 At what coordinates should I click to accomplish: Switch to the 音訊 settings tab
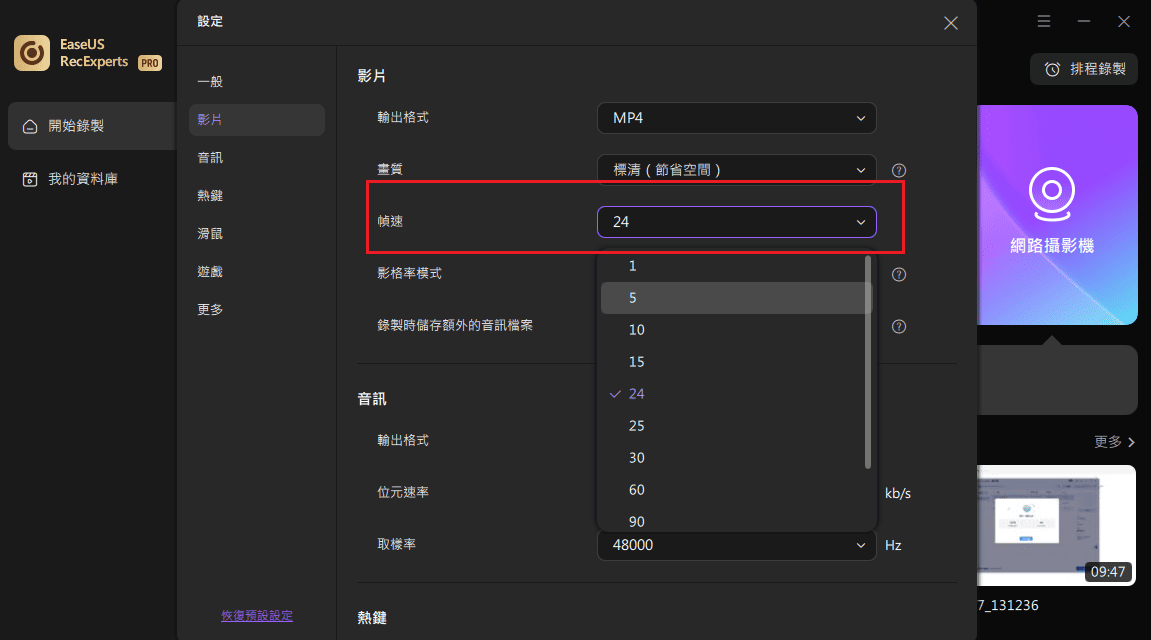coord(210,158)
